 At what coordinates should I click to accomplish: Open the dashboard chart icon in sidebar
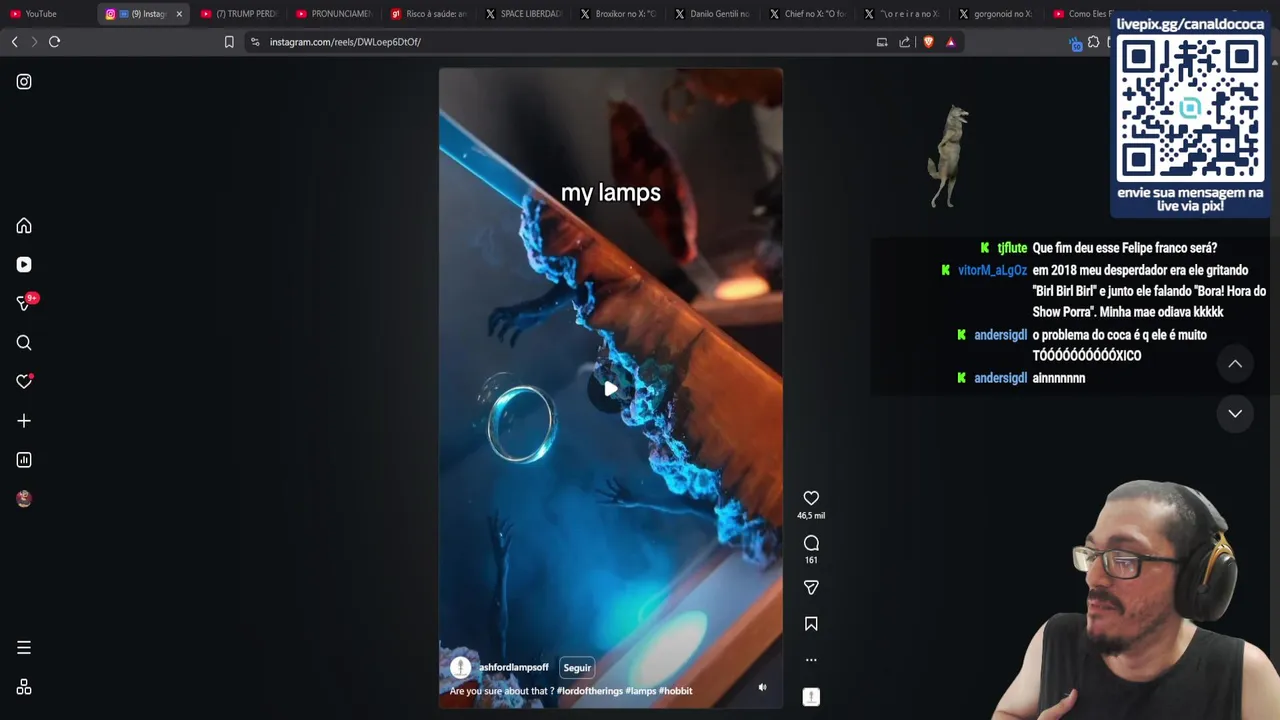[24, 460]
